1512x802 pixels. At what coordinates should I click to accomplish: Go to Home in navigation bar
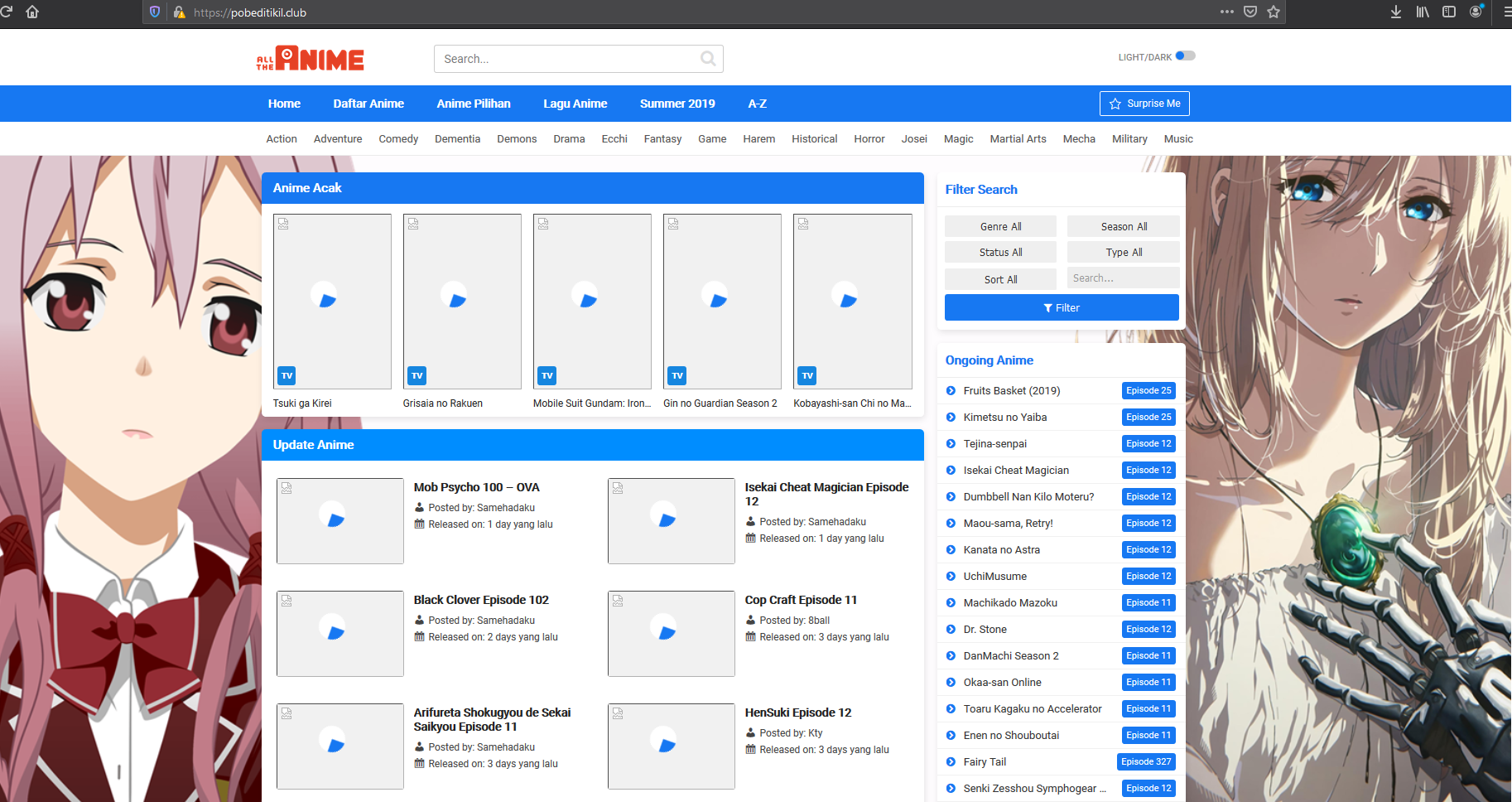click(x=284, y=104)
